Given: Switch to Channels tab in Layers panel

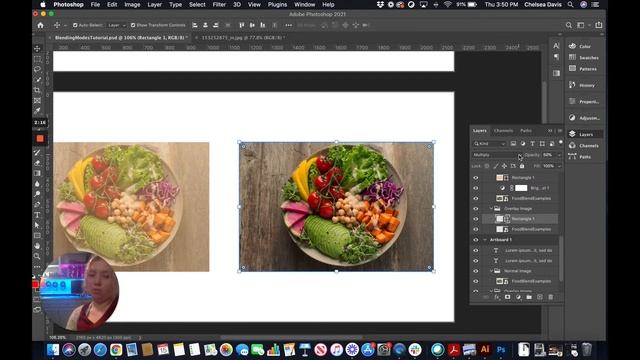Looking at the screenshot, I should pos(503,131).
